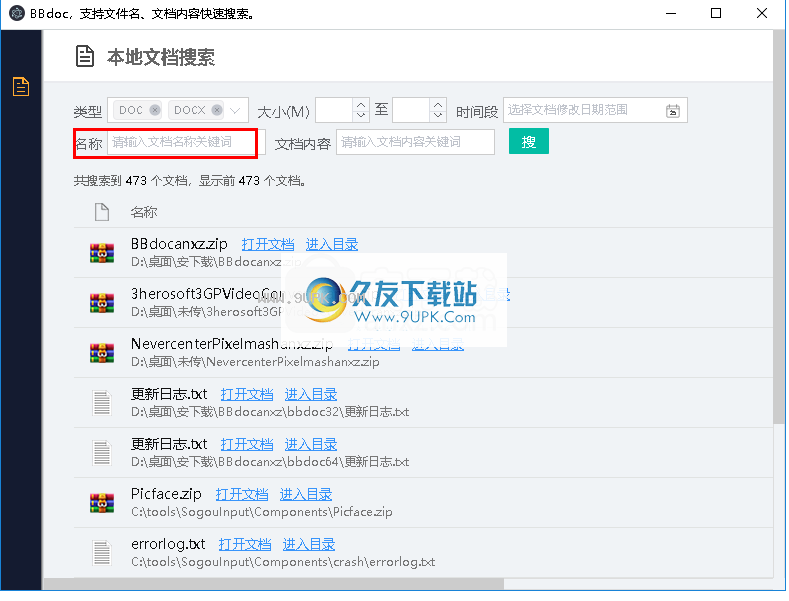The width and height of the screenshot is (789, 601).
Task: Remove the DOC type tag
Action: 155,110
